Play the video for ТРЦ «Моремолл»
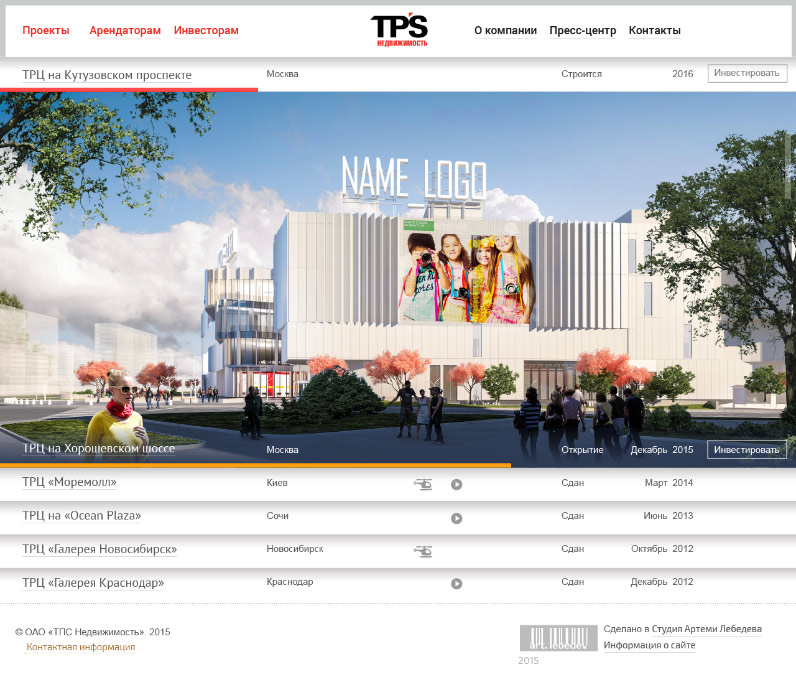796x700 pixels. pyautogui.click(x=456, y=485)
